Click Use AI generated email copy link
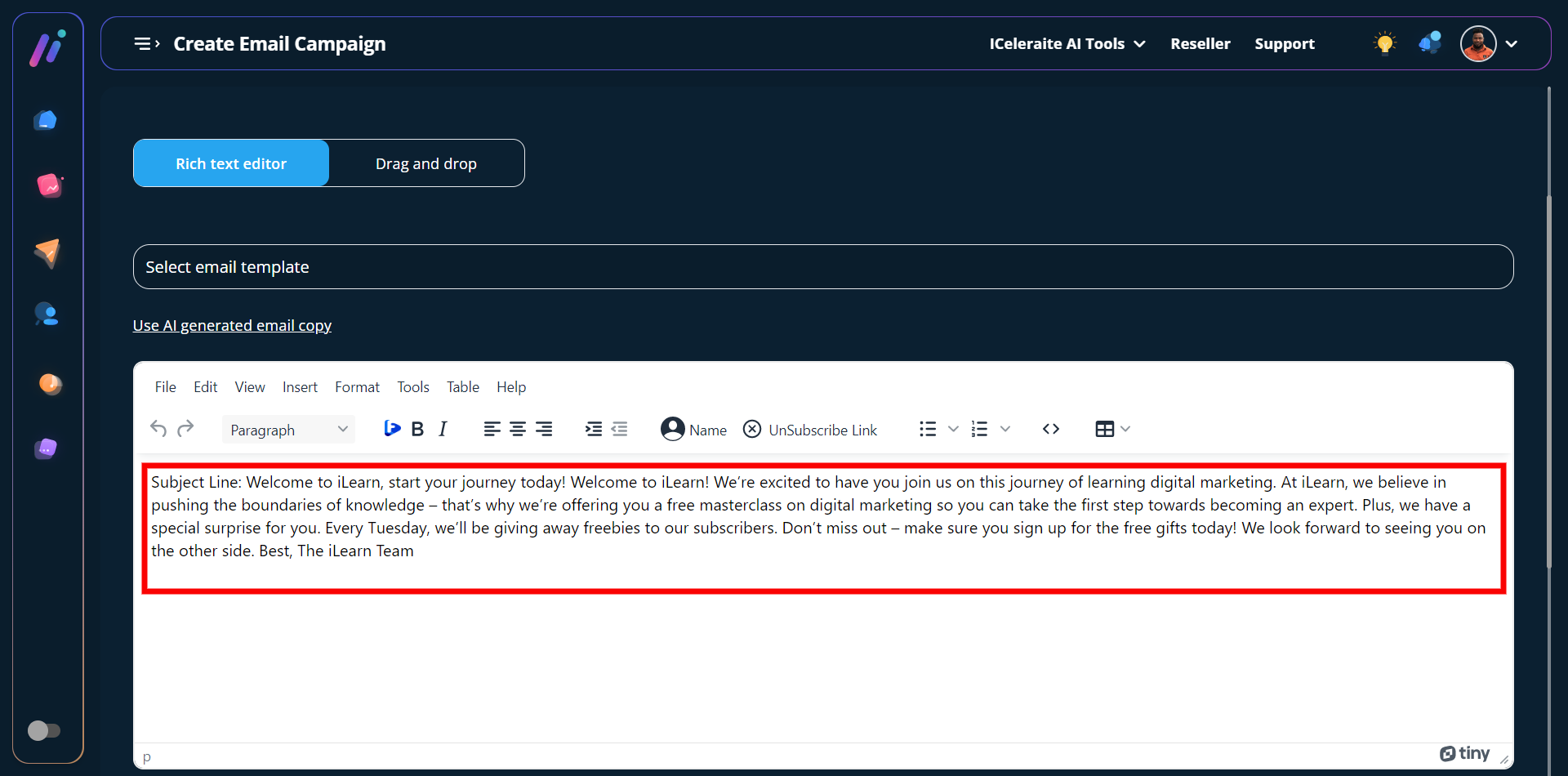This screenshot has height=776, width=1568. coord(232,325)
